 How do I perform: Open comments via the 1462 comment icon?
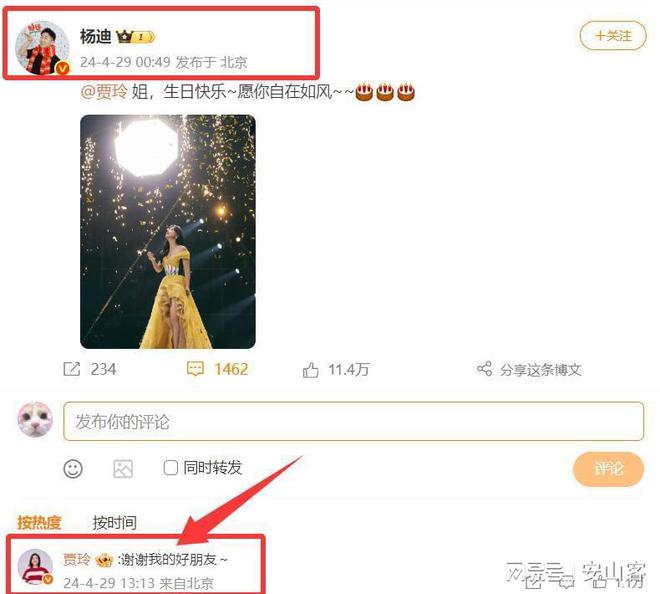point(195,369)
